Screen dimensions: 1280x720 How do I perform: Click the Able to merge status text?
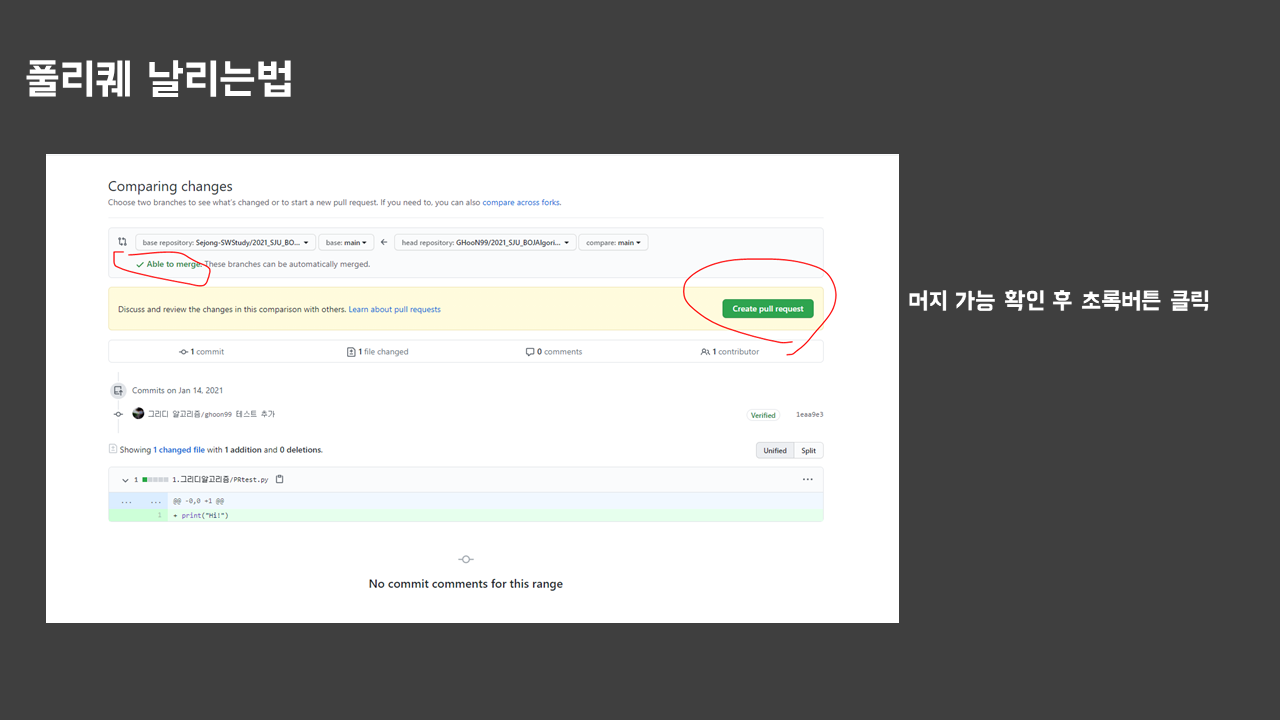tap(173, 264)
